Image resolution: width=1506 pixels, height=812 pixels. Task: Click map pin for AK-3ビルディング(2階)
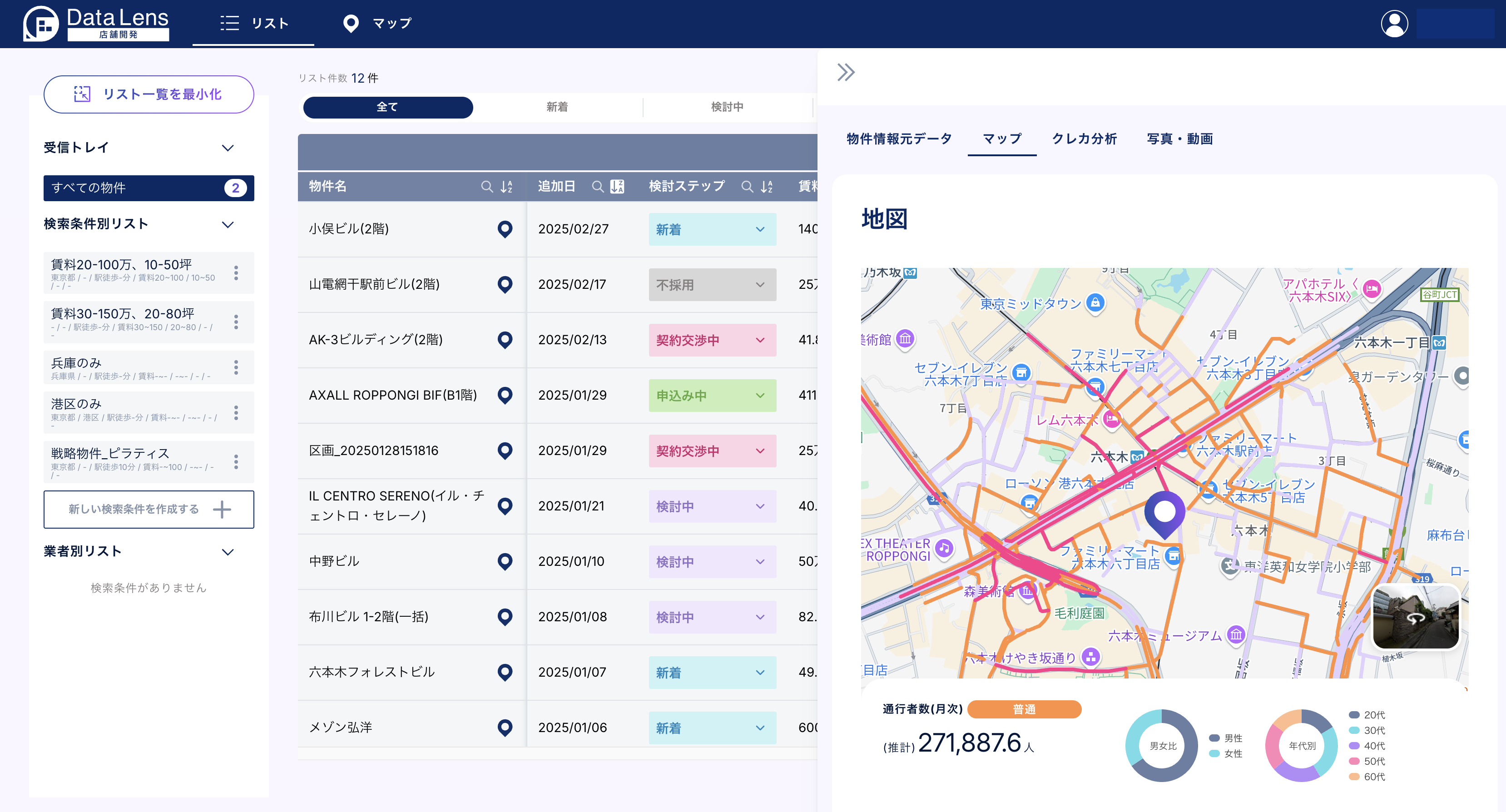click(505, 340)
